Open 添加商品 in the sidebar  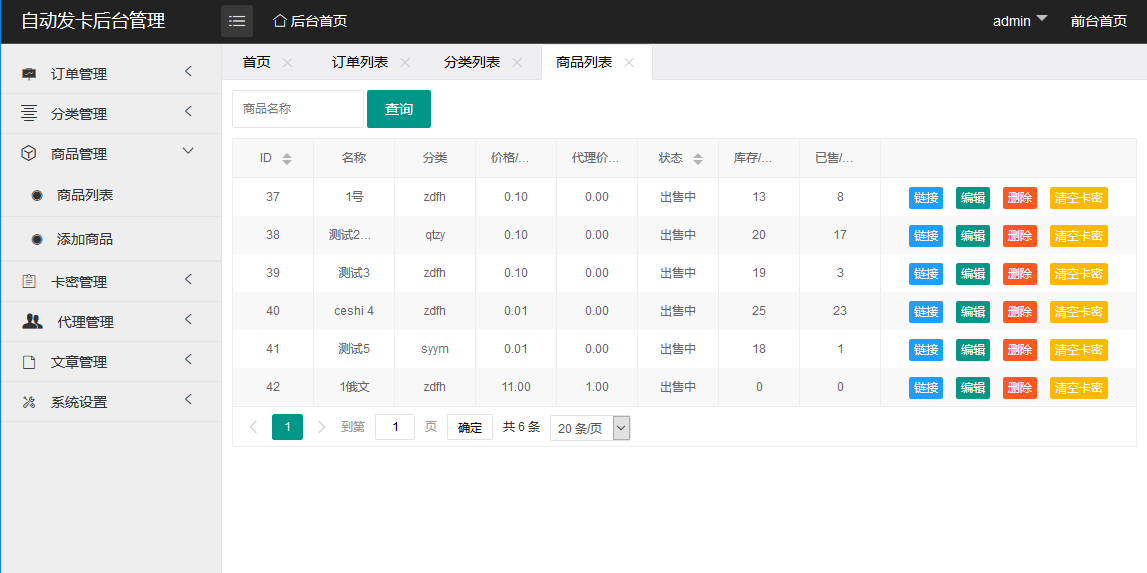coord(85,239)
